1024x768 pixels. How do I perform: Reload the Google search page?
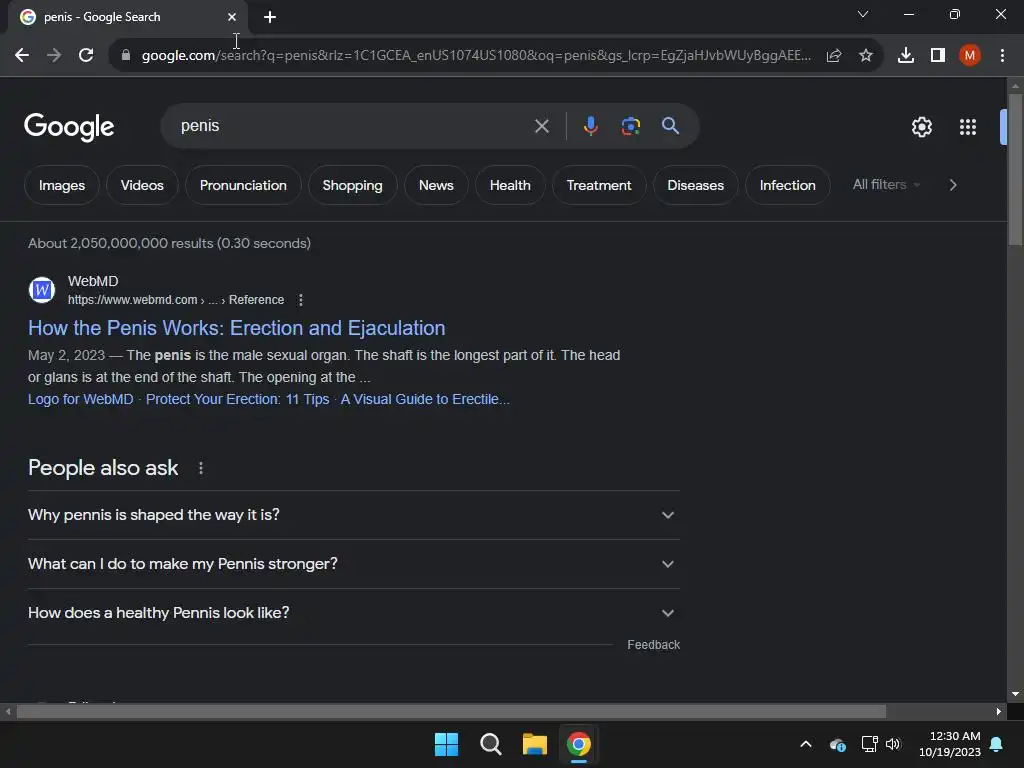click(x=86, y=56)
